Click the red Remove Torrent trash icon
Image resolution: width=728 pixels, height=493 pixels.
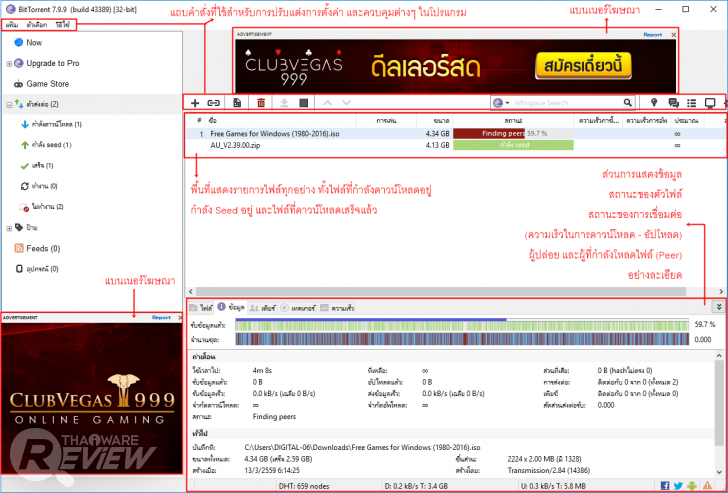(261, 103)
